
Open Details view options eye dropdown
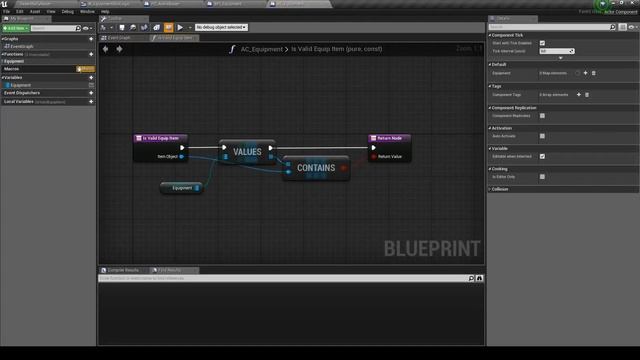(x=633, y=27)
